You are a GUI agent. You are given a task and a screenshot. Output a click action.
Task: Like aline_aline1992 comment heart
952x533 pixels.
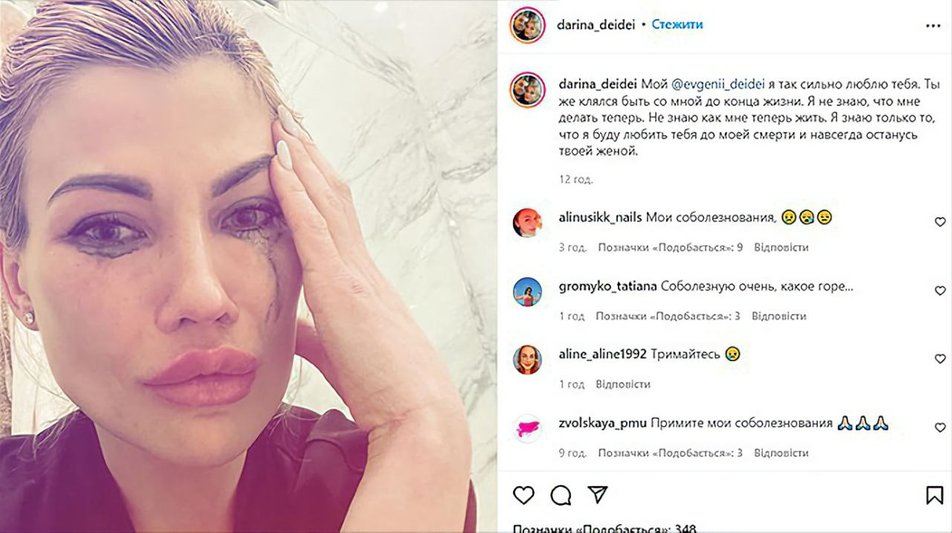click(940, 359)
